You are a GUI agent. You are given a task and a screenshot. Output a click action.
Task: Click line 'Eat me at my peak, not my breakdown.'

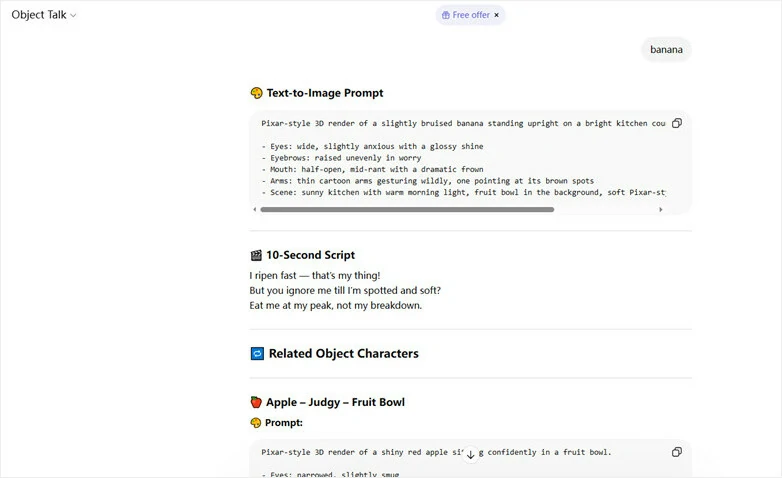coord(336,305)
